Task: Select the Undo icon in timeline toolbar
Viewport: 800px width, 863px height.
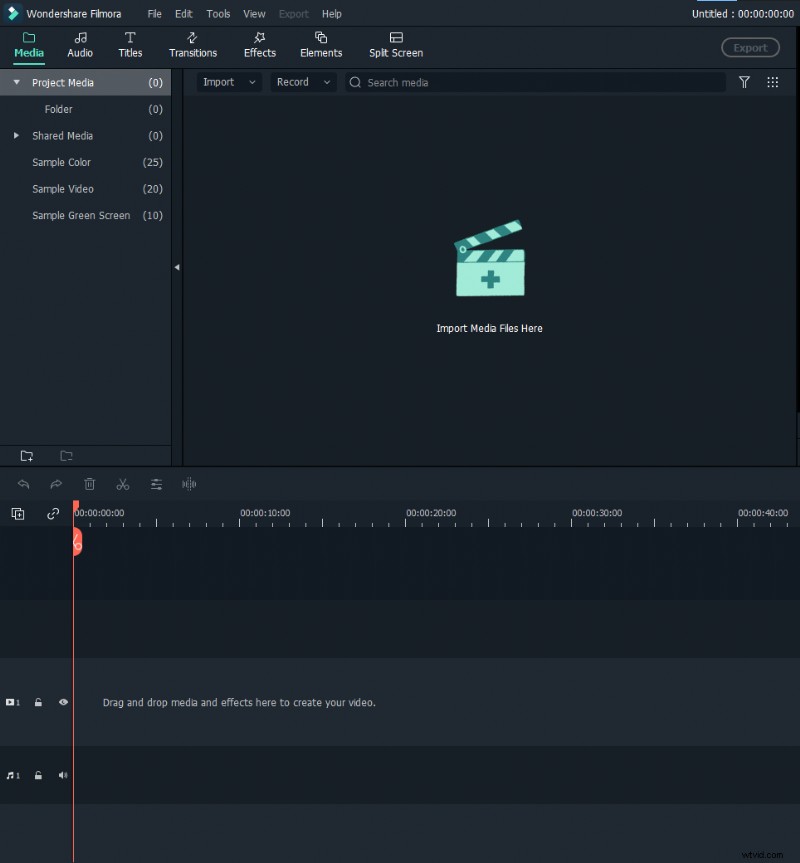Action: pyautogui.click(x=24, y=484)
